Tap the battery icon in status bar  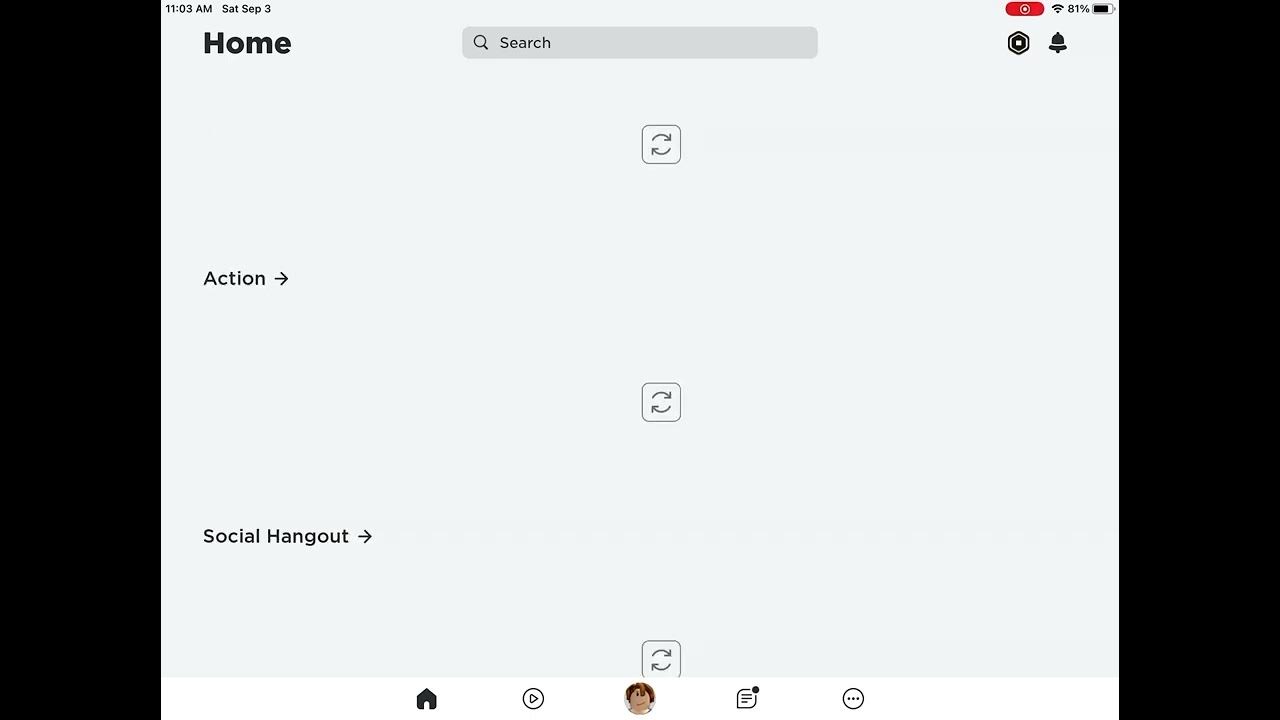pos(1102,9)
